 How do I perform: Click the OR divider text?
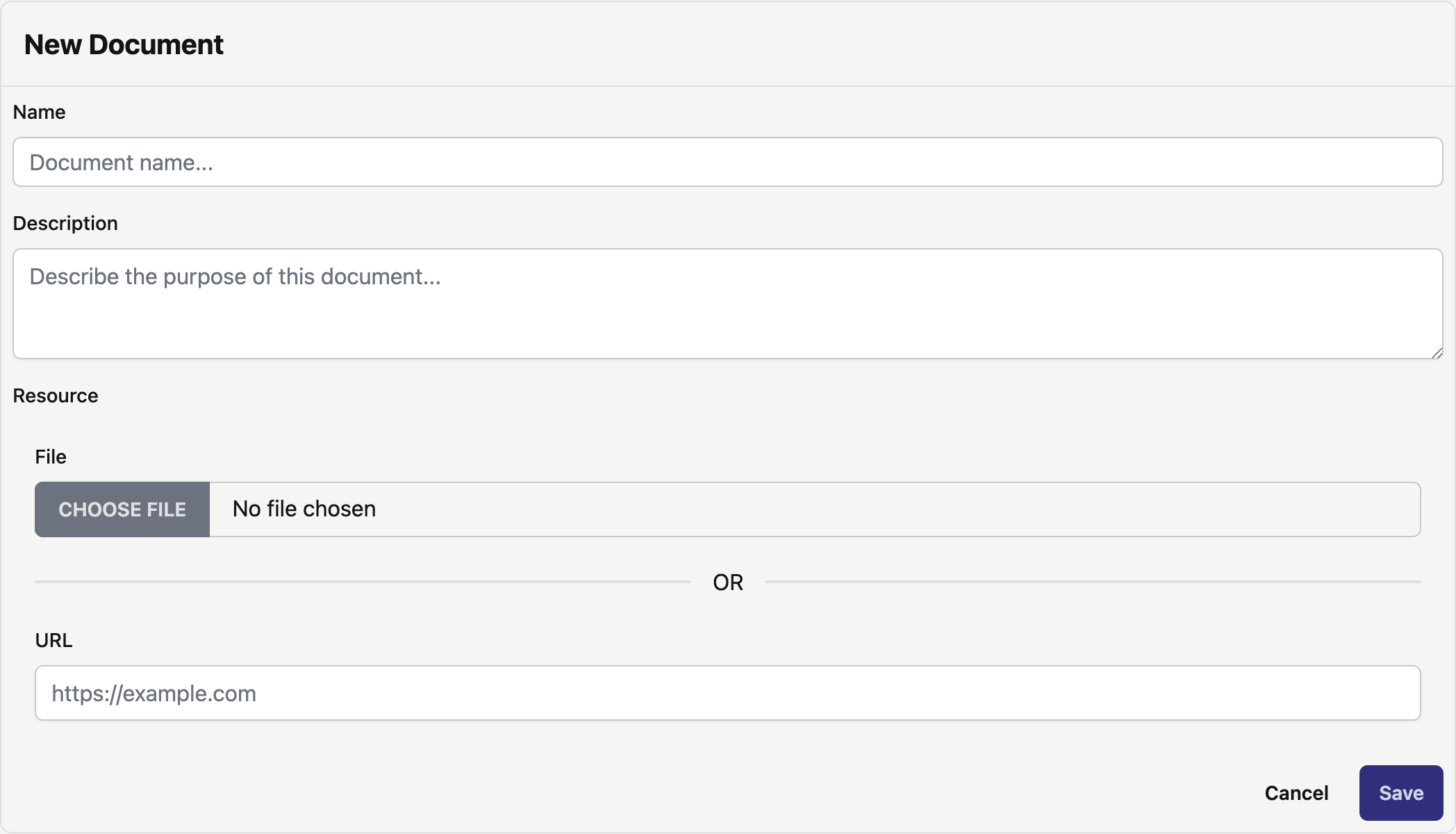(x=727, y=582)
